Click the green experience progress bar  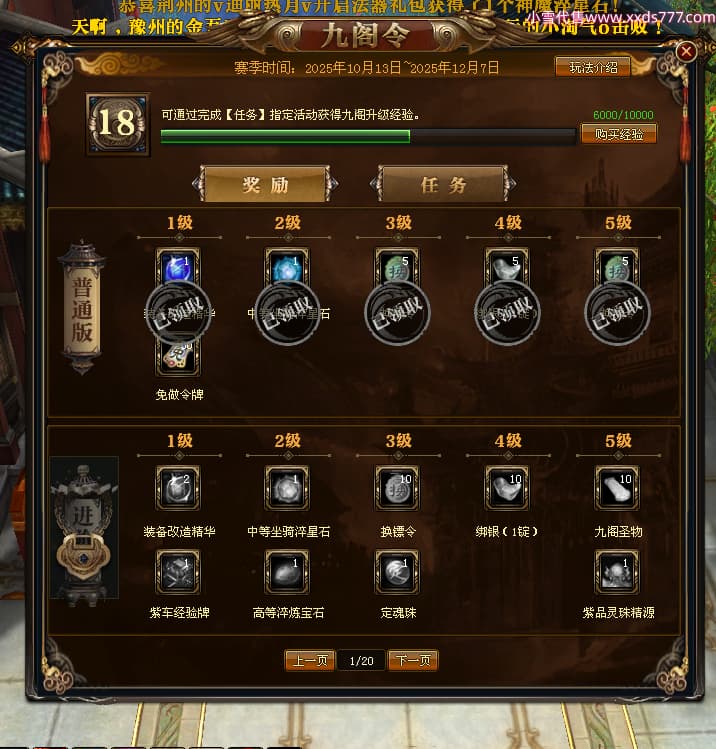368,137
